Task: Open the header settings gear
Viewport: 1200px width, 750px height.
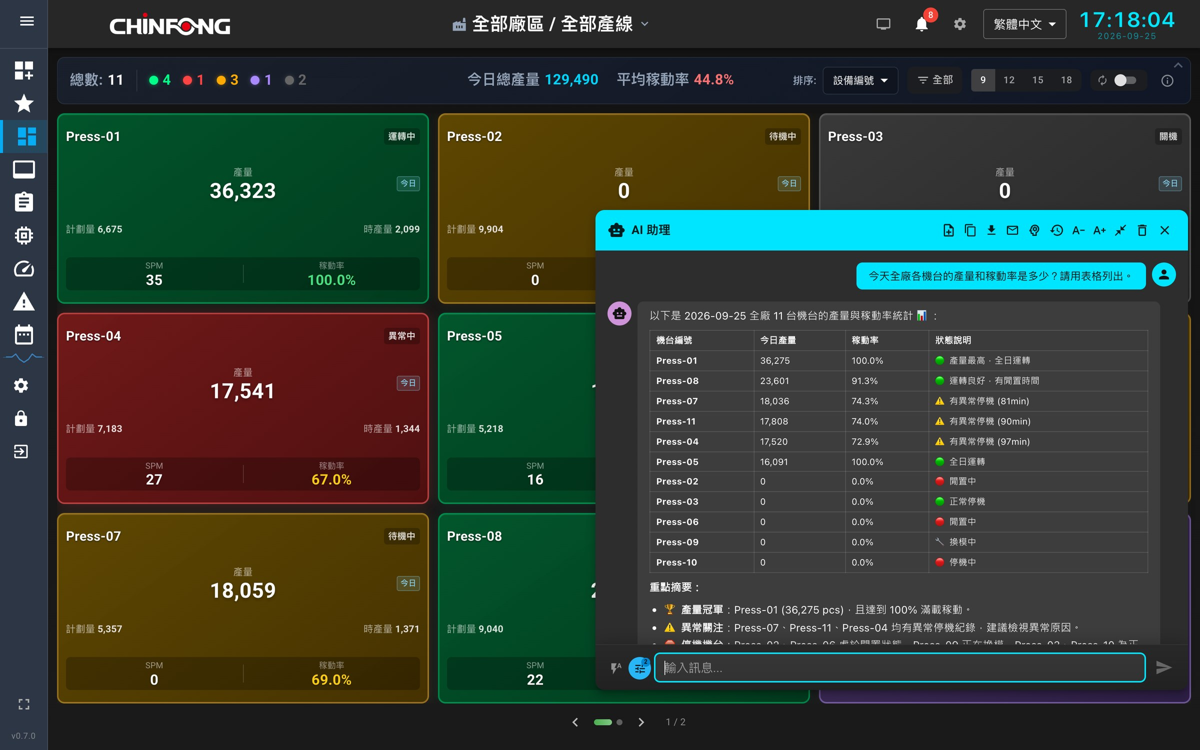Action: point(960,24)
